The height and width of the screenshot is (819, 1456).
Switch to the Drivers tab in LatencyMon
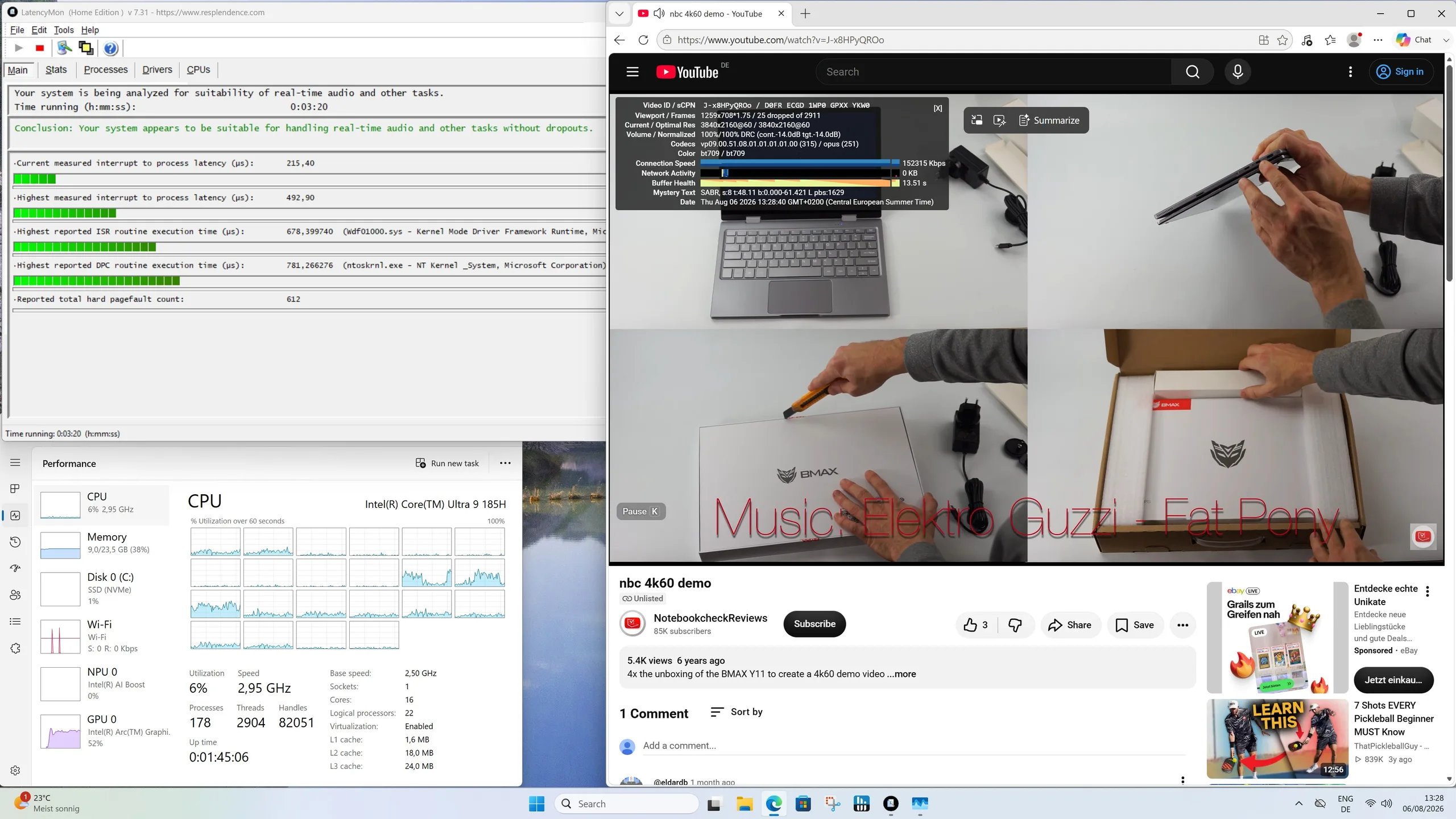point(157,69)
